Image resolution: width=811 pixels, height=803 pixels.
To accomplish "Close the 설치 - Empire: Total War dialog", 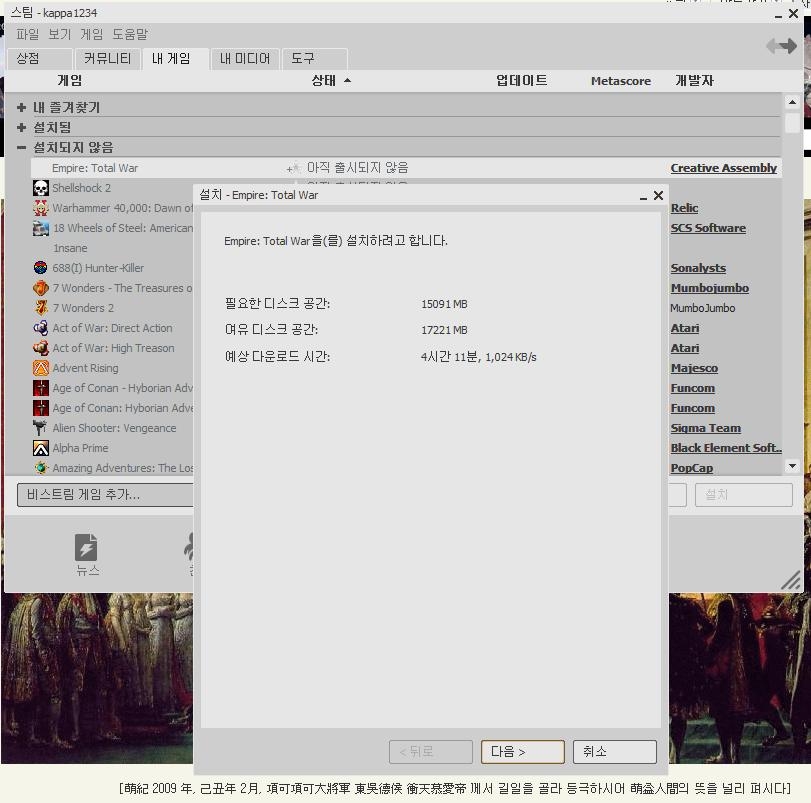I will pyautogui.click(x=658, y=195).
